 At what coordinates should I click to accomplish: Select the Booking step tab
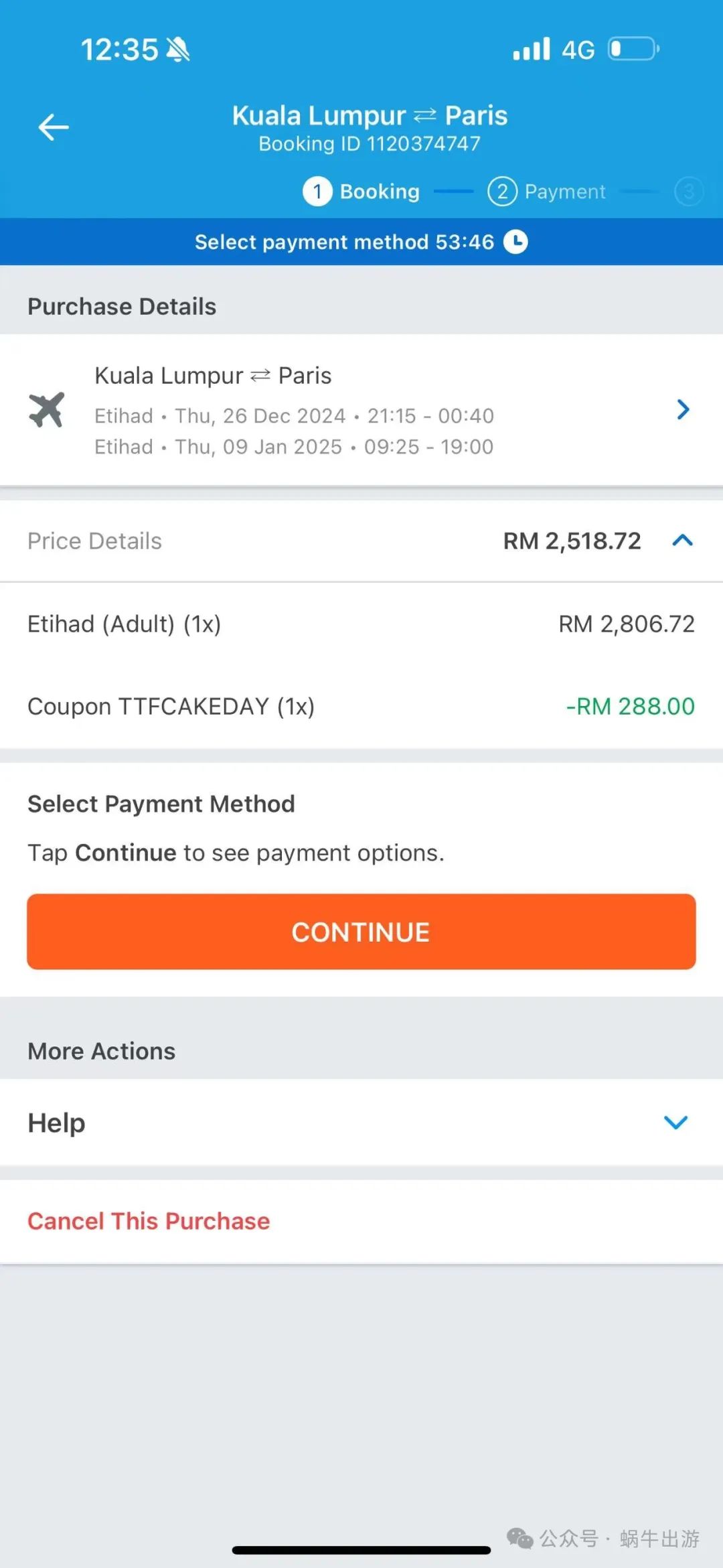click(x=361, y=192)
